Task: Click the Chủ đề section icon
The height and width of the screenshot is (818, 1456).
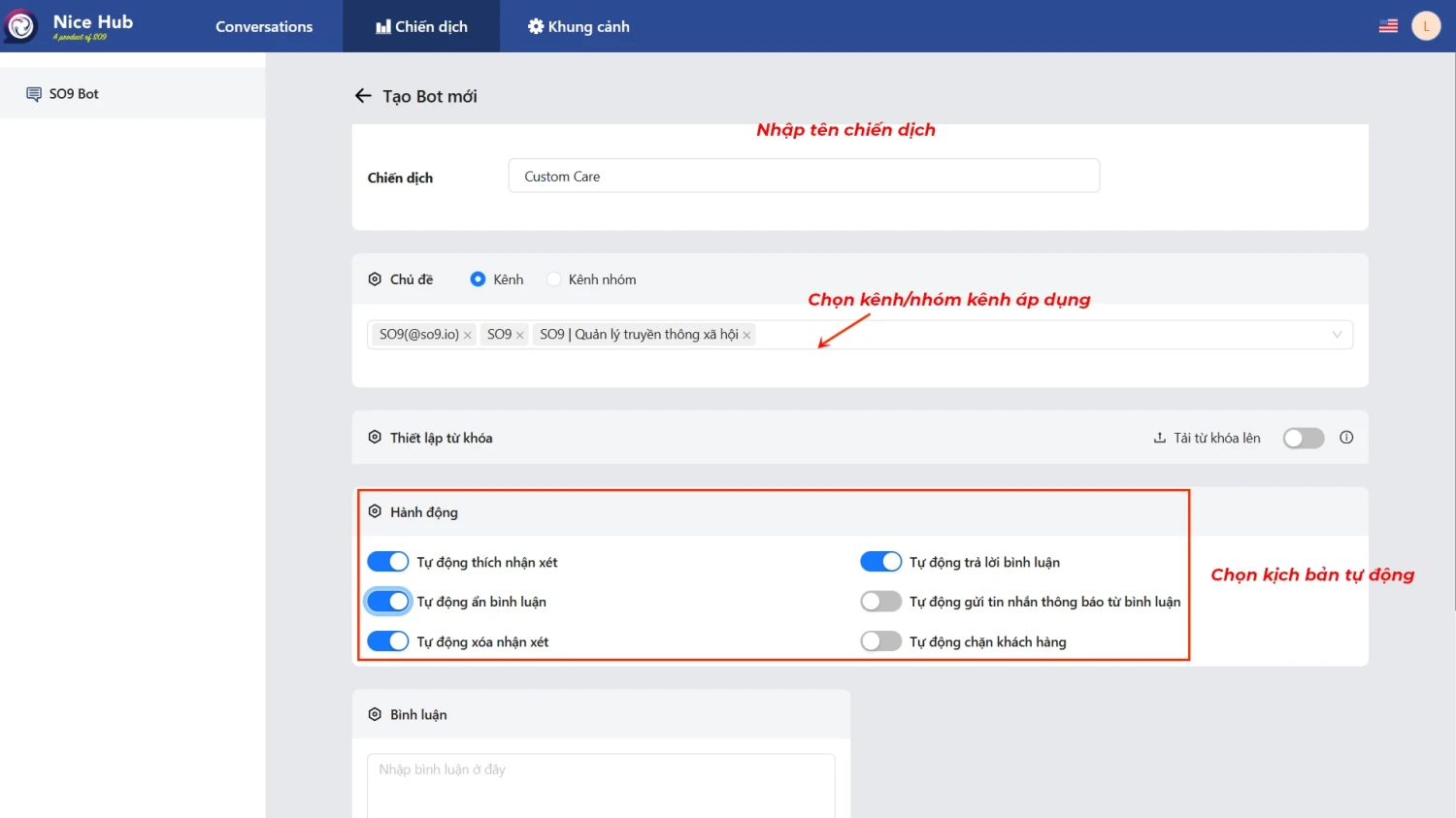Action: point(375,279)
